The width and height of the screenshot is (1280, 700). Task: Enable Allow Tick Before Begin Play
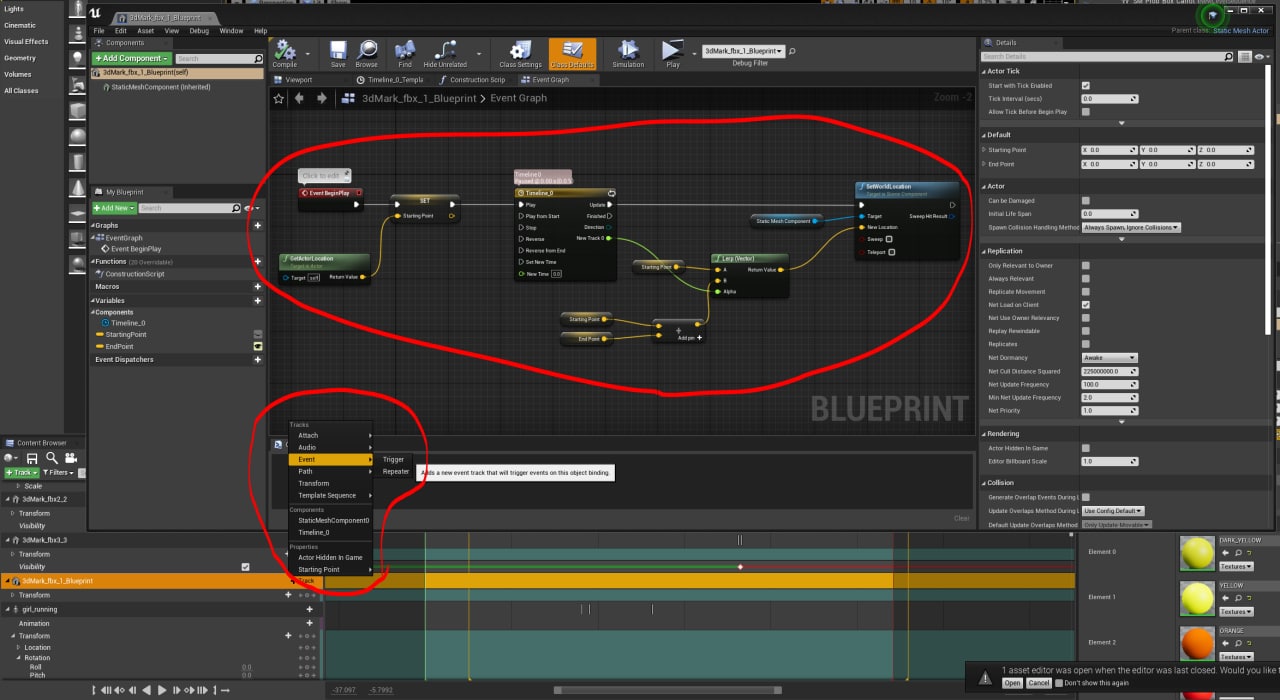point(1086,112)
